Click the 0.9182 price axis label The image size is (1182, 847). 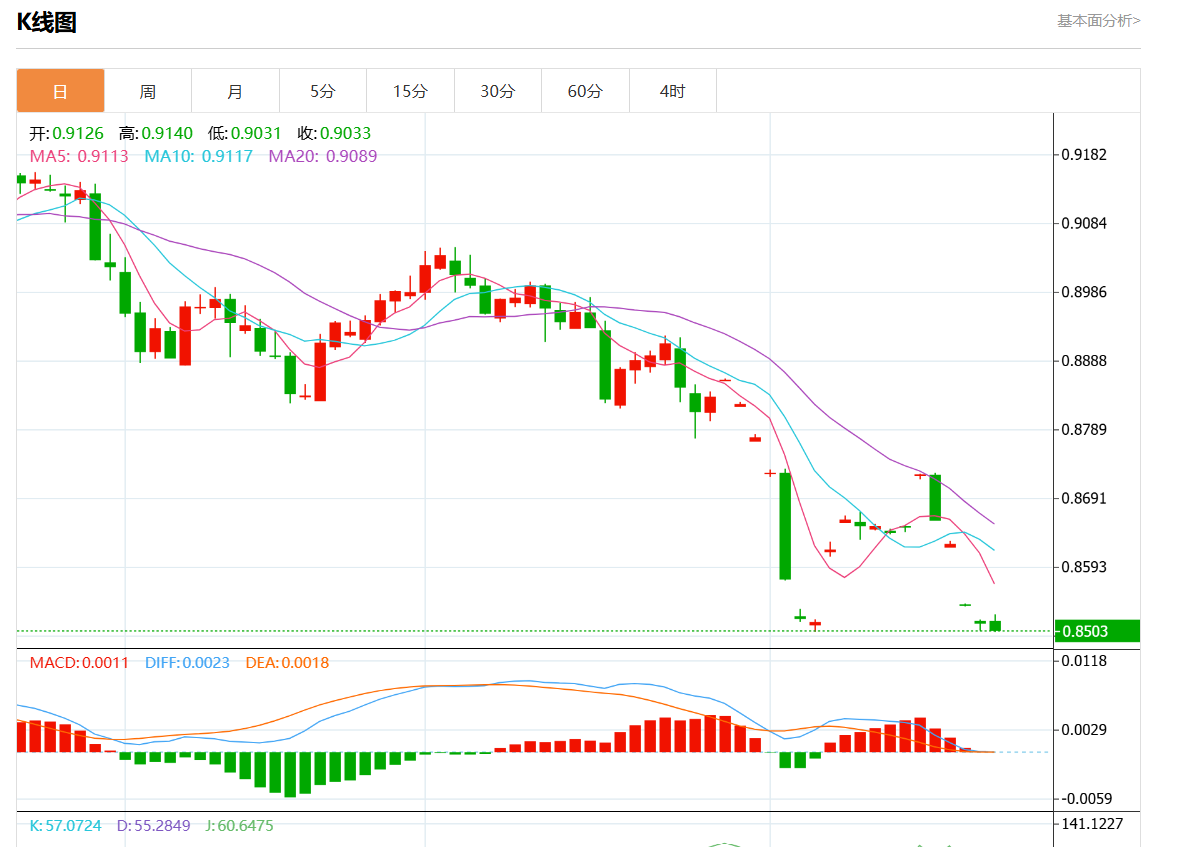pyautogui.click(x=1085, y=155)
